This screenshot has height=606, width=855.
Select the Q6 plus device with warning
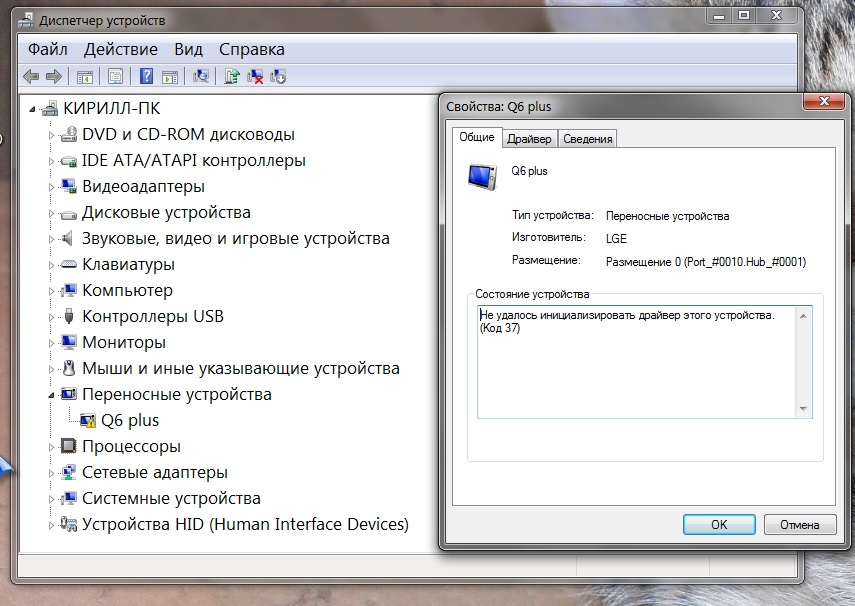click(129, 420)
